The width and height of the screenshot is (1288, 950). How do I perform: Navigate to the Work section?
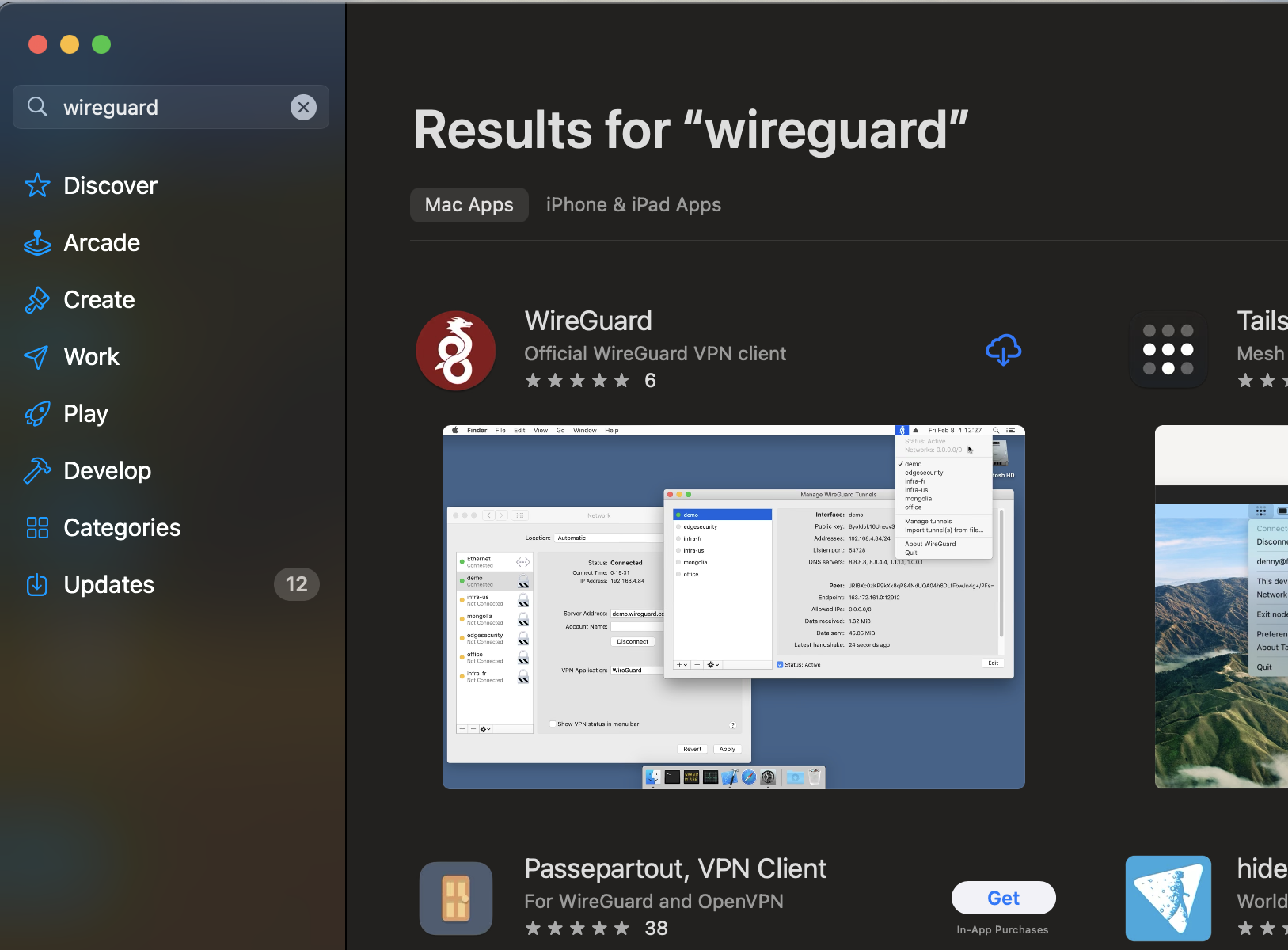[91, 357]
